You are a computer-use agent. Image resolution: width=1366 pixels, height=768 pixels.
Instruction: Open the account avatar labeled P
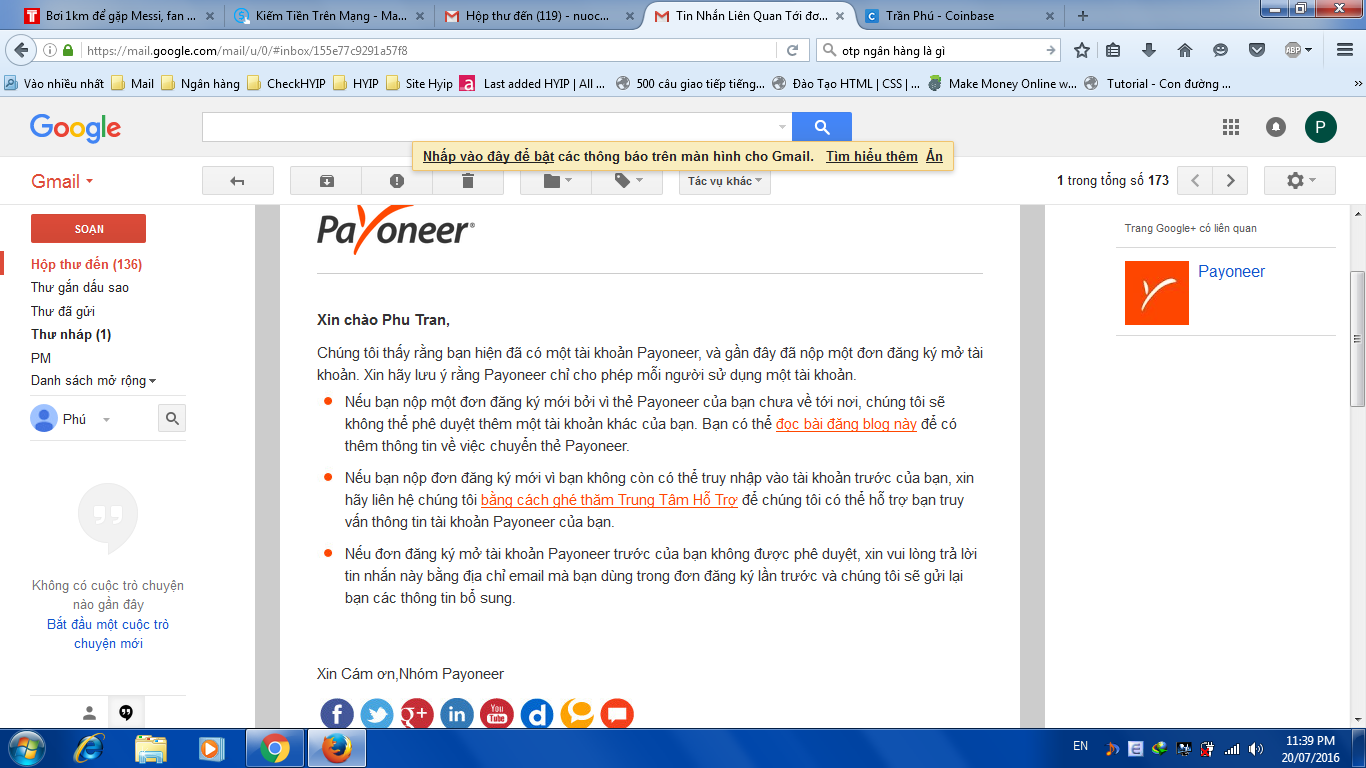(x=1320, y=127)
